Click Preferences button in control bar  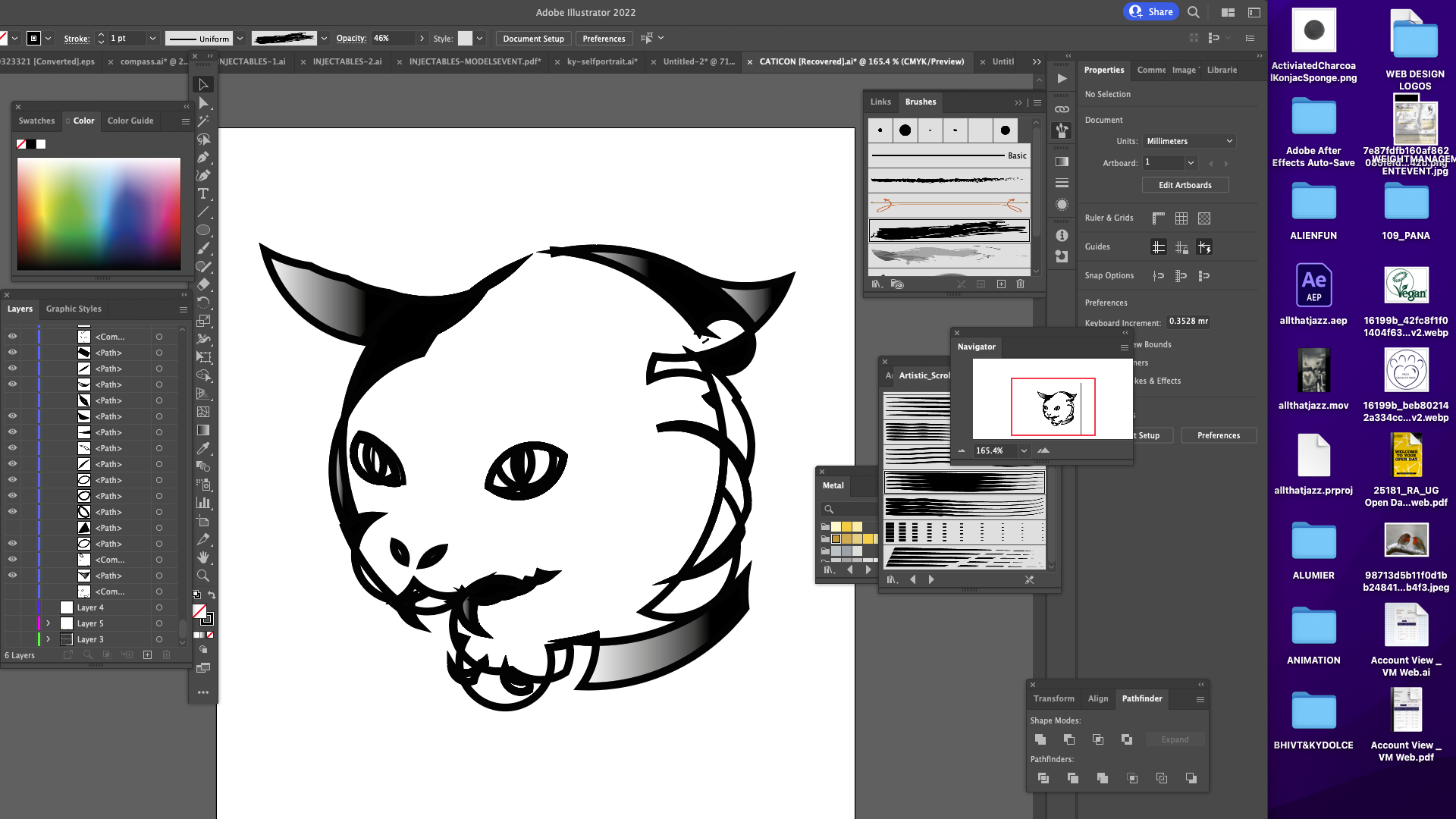click(604, 39)
